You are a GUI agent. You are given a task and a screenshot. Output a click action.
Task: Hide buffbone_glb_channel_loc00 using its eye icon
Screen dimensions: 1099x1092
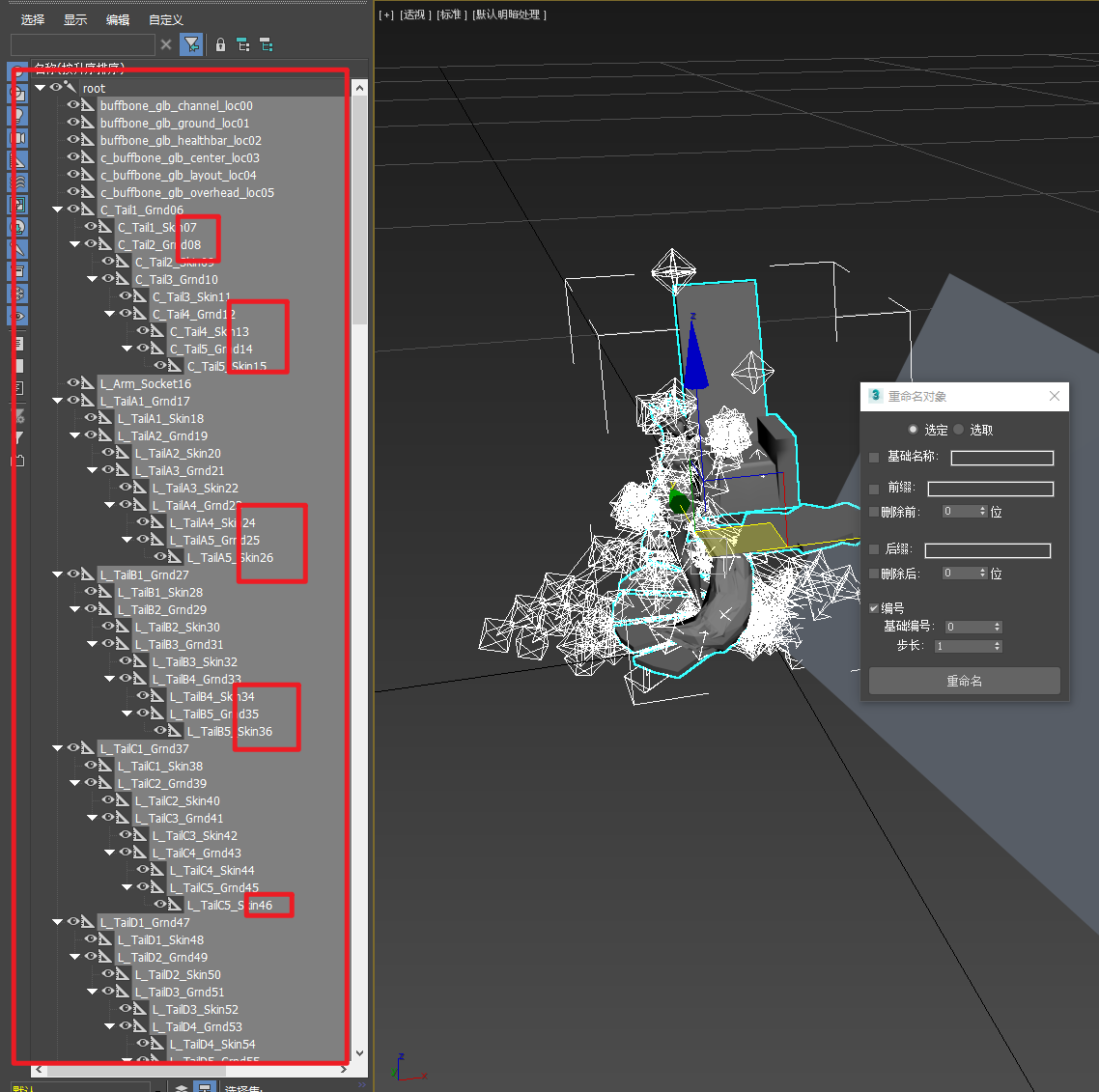tap(72, 104)
